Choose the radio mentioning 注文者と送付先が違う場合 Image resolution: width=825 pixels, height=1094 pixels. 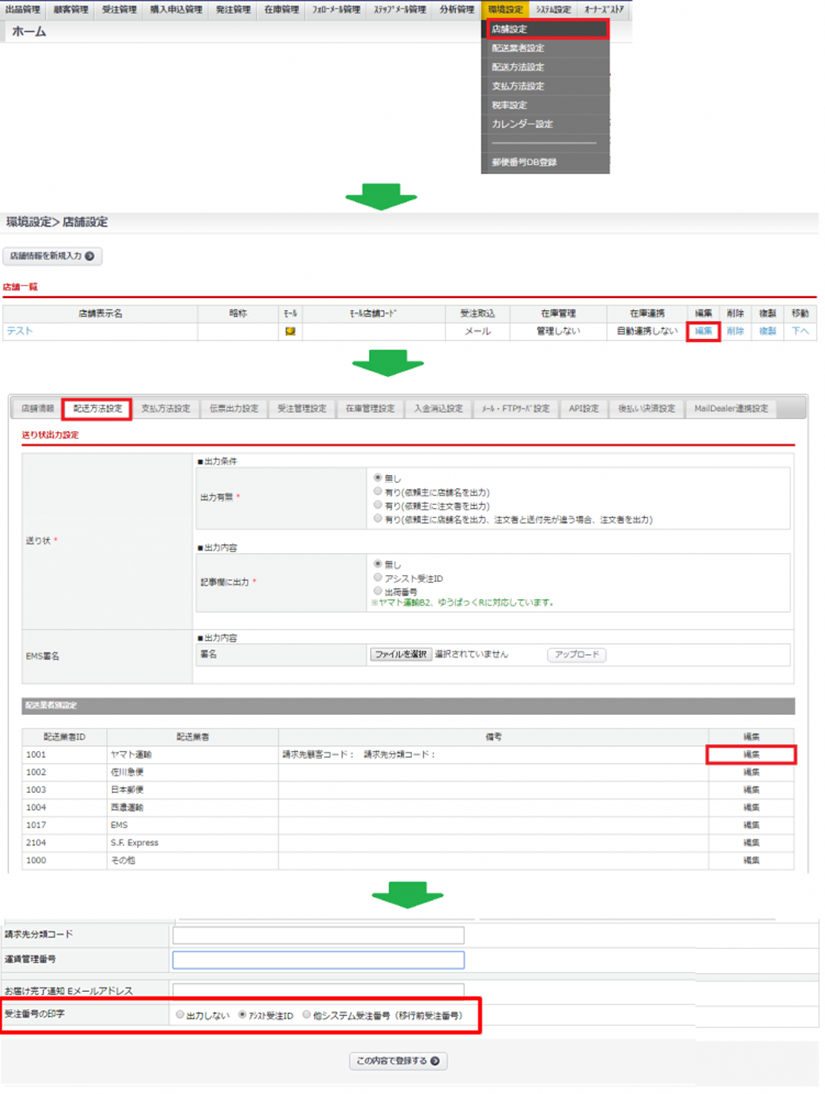pyautogui.click(x=378, y=519)
